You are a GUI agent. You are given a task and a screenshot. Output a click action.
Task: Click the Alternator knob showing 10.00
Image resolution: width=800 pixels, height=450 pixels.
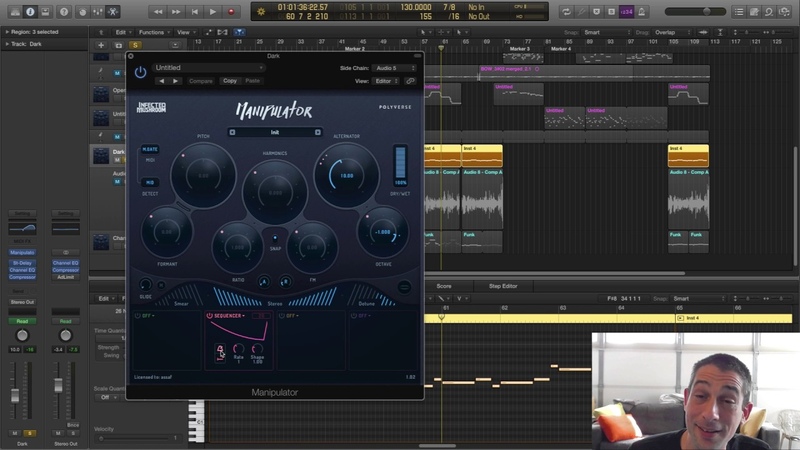click(x=346, y=176)
